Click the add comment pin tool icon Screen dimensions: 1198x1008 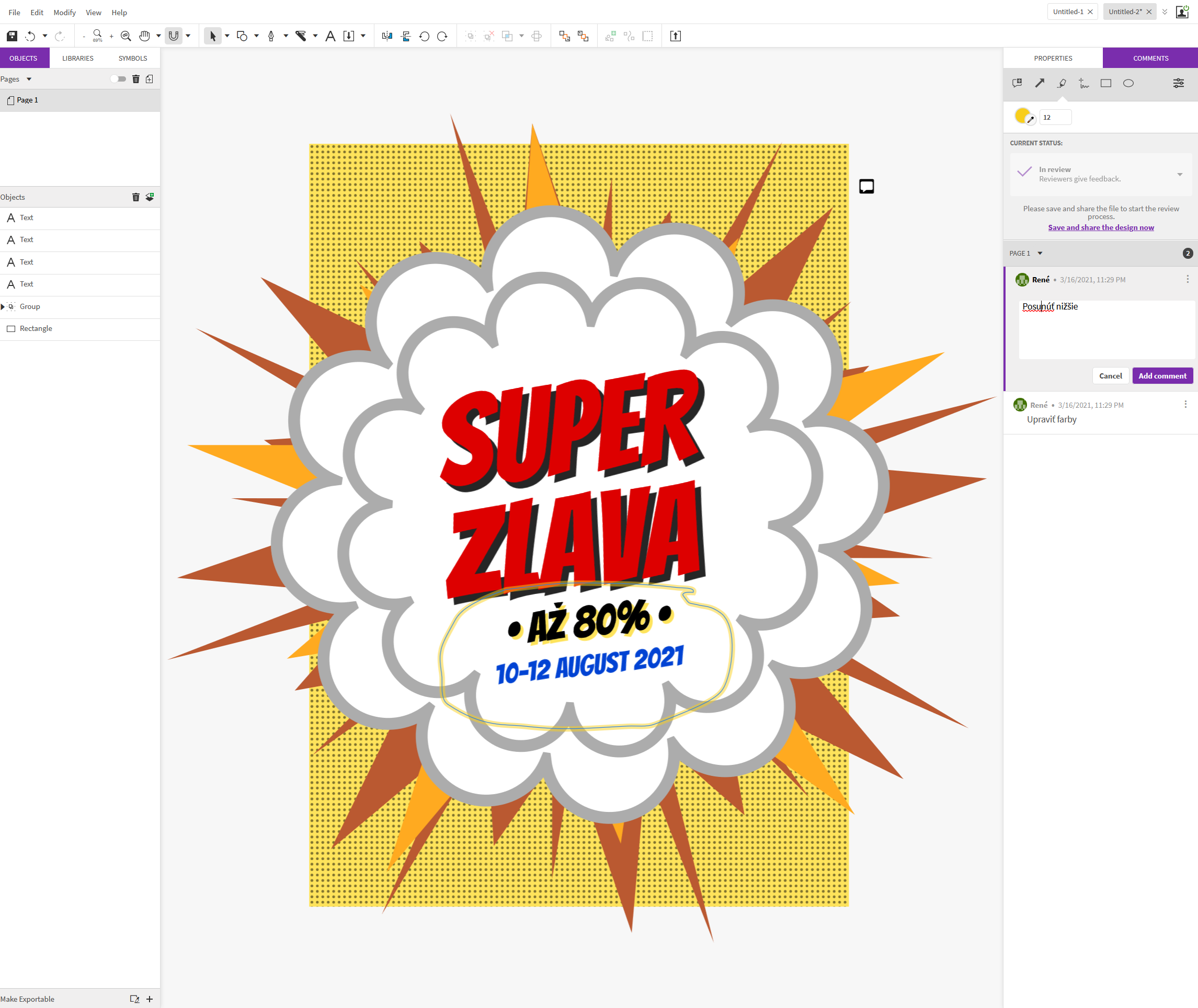tap(1018, 84)
